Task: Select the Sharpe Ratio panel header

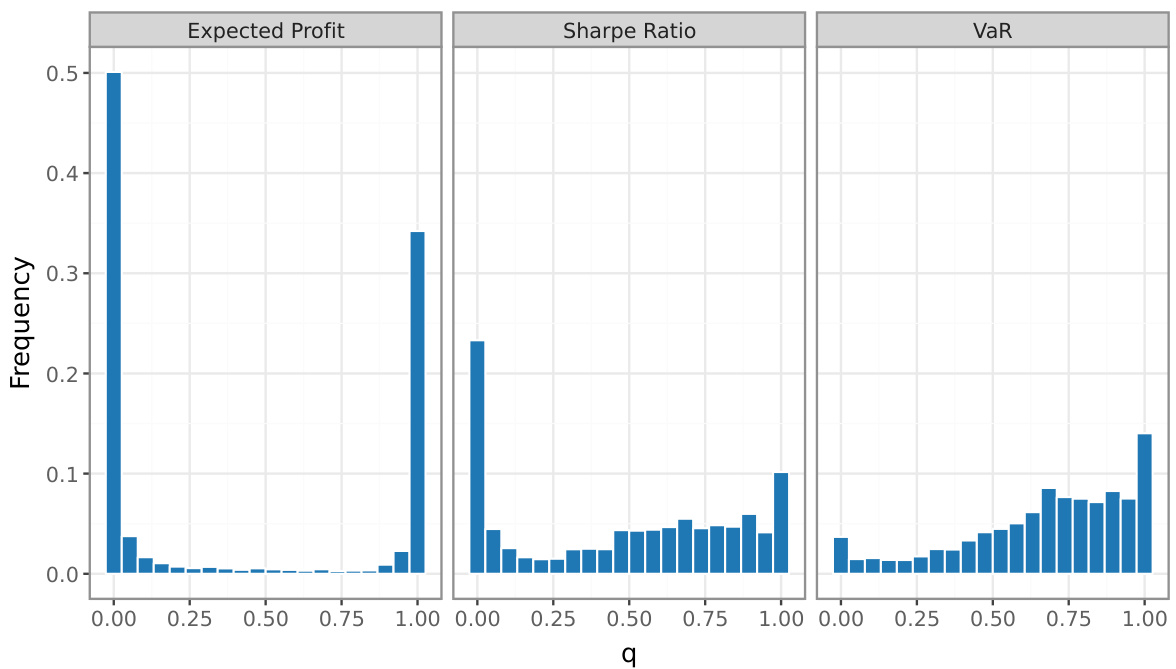Action: click(629, 30)
